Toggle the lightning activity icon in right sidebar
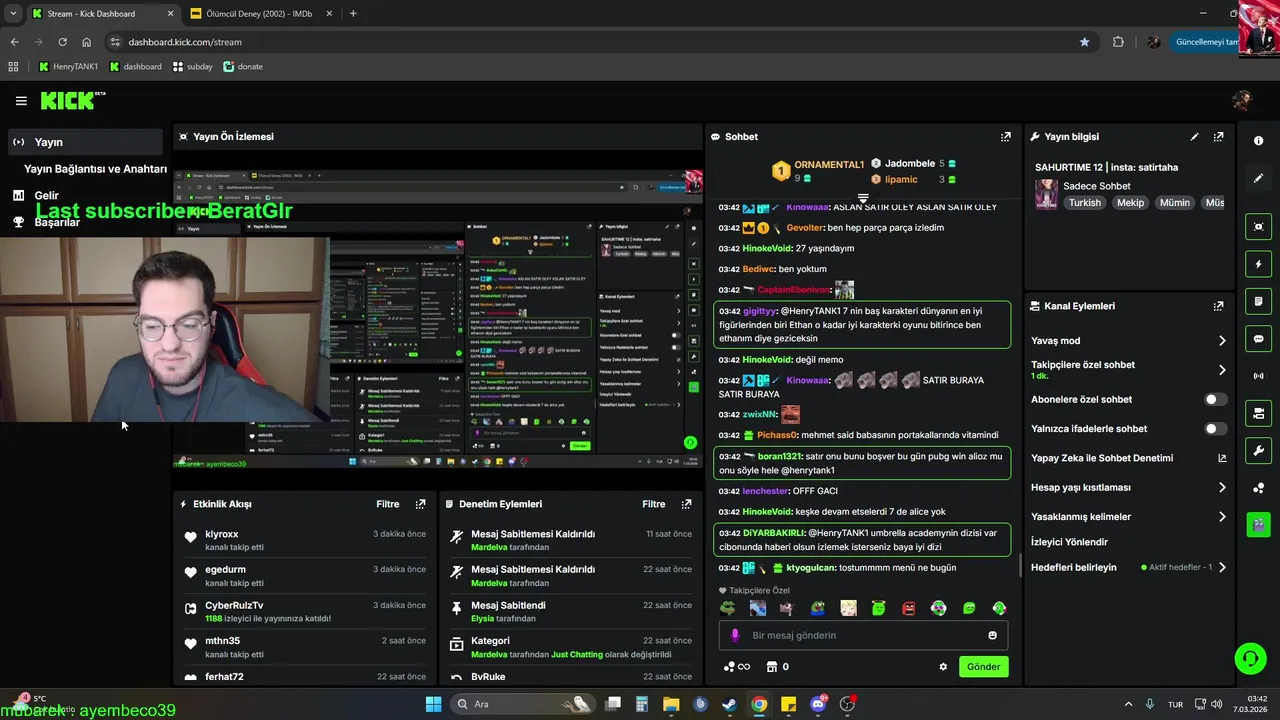This screenshot has height=720, width=1280. tap(1259, 264)
